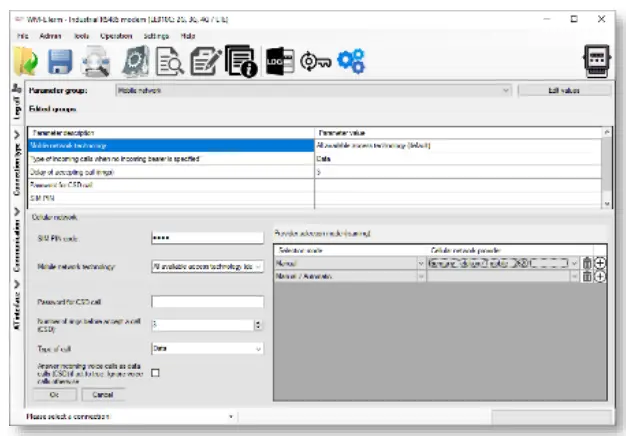Click the Edit values button
Image resolution: width=626 pixels, height=436 pixels.
pyautogui.click(x=564, y=91)
